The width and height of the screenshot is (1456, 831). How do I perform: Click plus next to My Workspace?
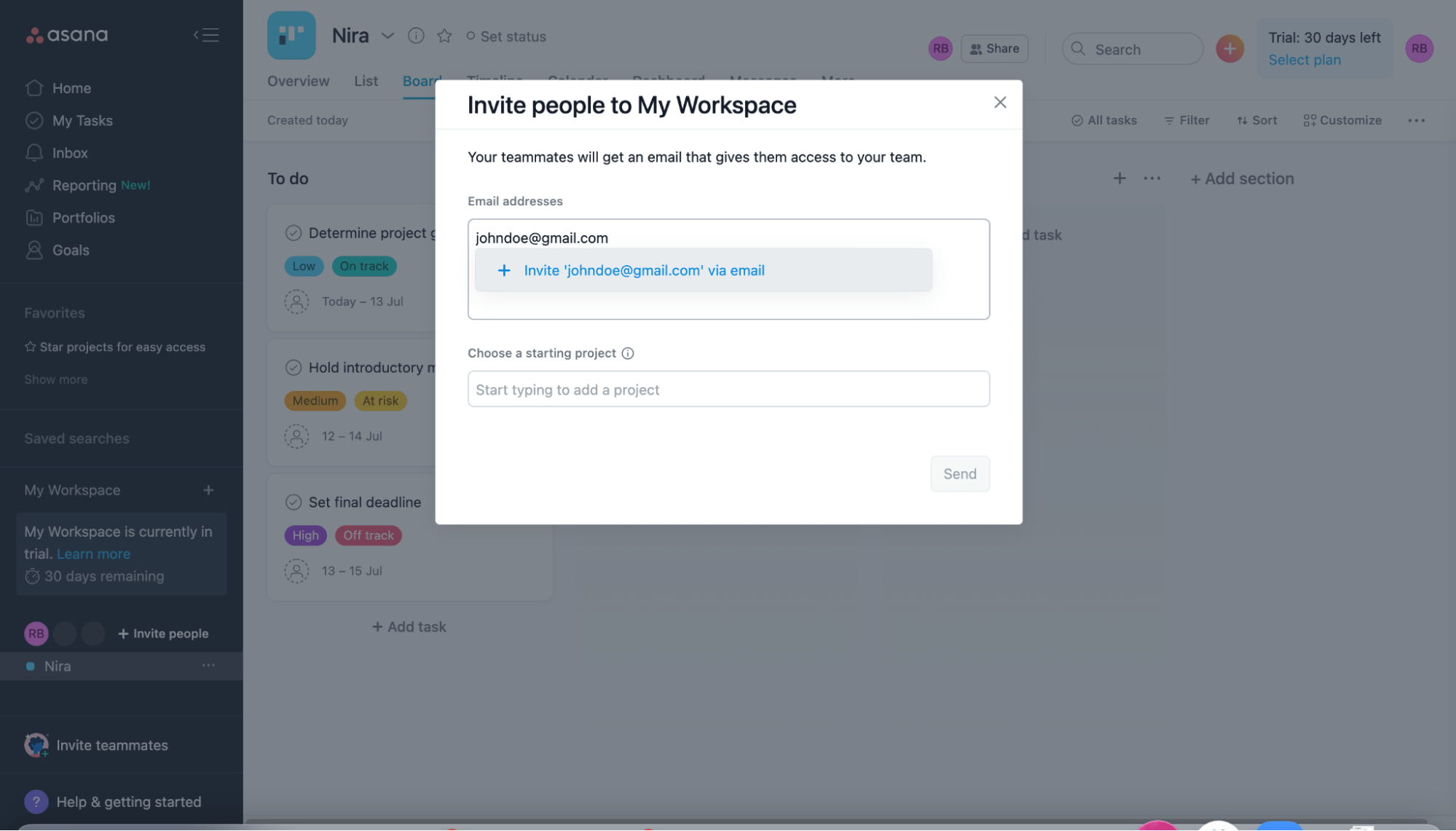(208, 490)
